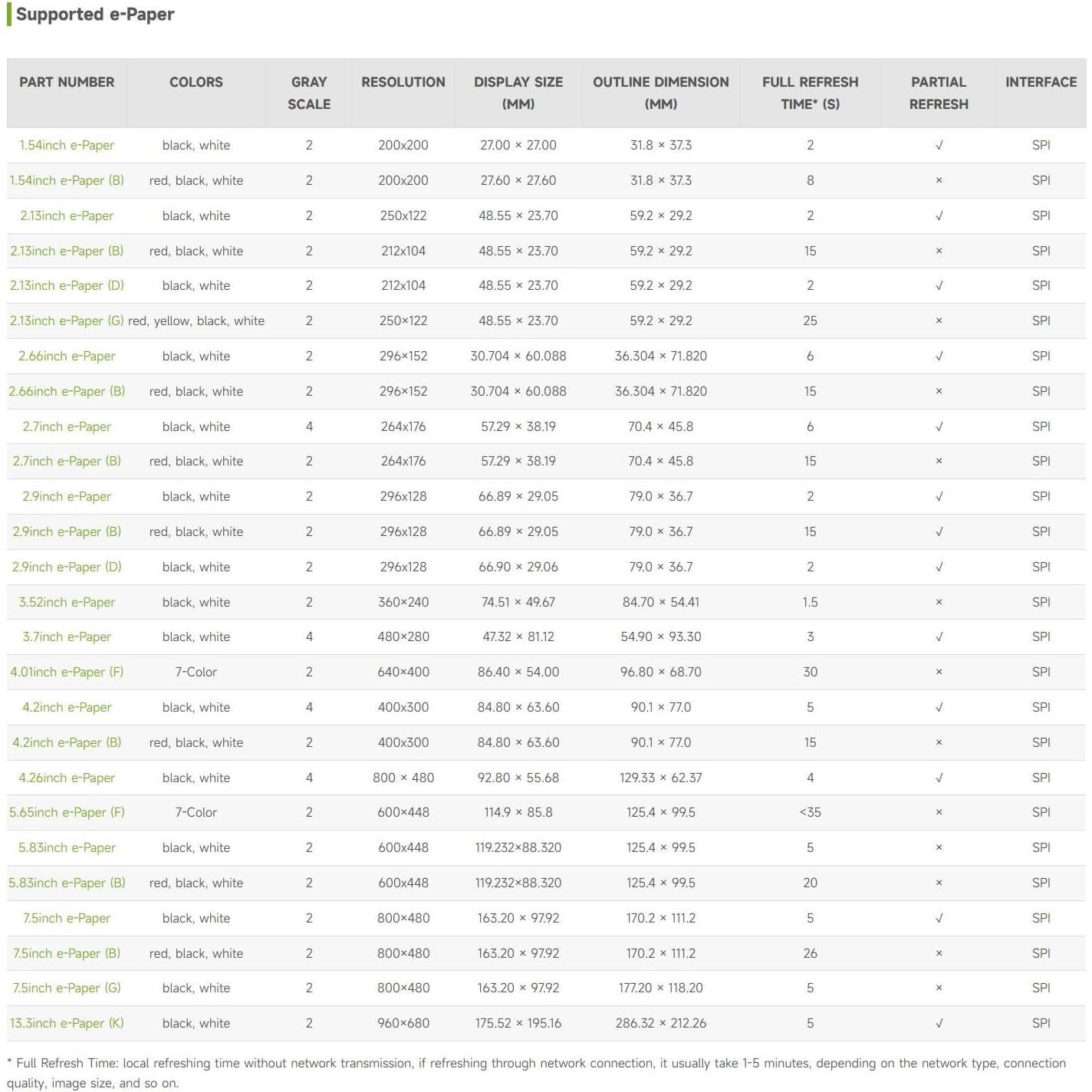Open the 4.26inch e-Paper link

coord(67,778)
